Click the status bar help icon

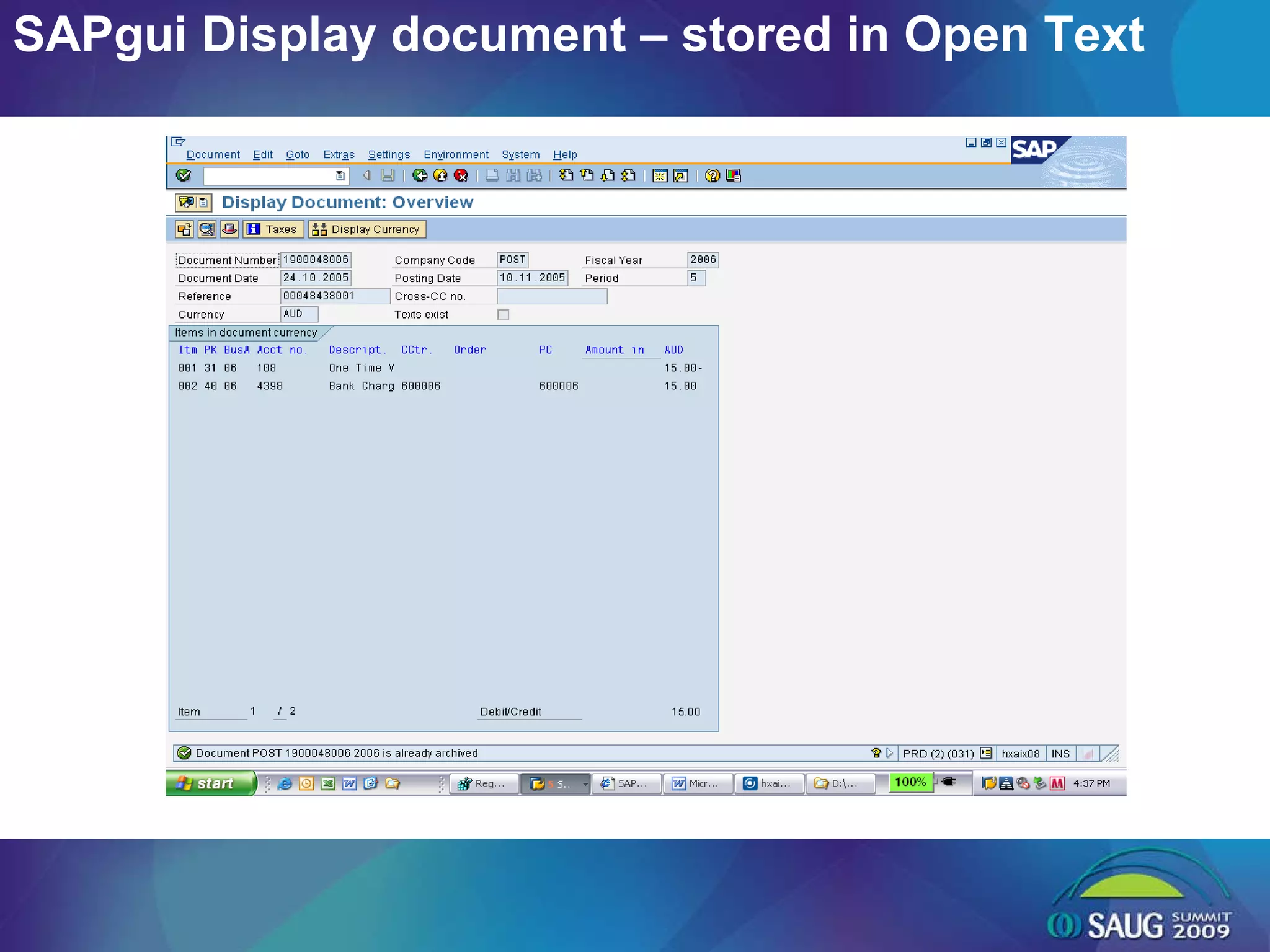pos(876,753)
